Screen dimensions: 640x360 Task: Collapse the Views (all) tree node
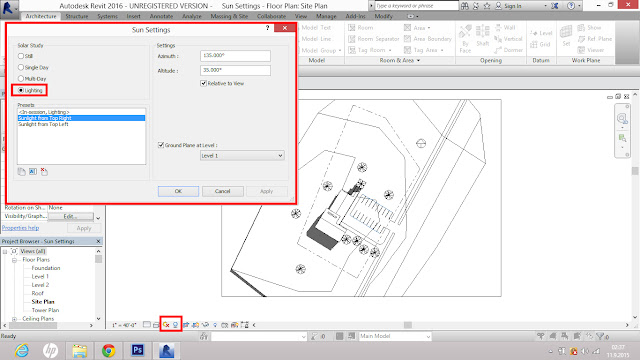coord(5,251)
